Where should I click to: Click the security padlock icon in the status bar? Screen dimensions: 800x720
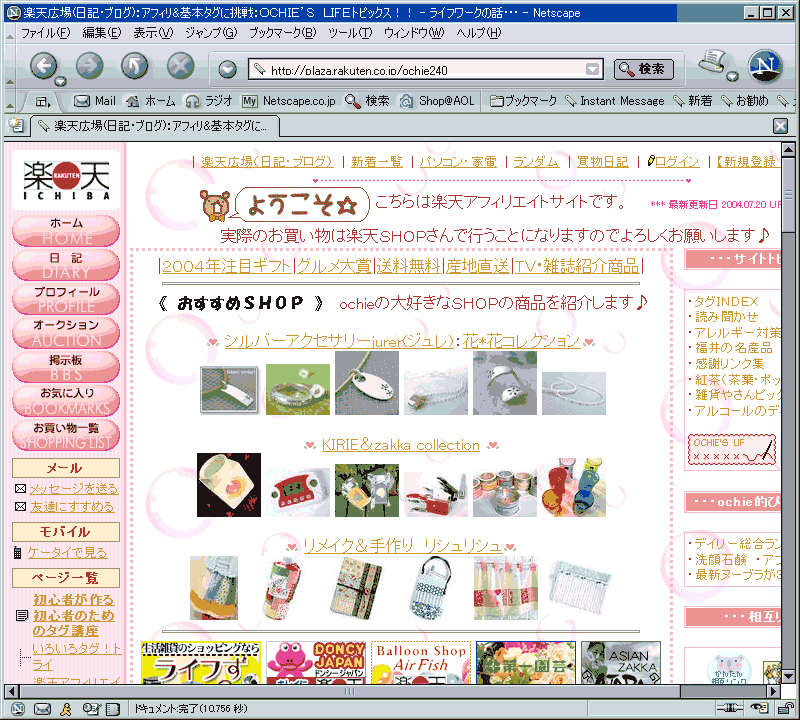(x=785, y=708)
